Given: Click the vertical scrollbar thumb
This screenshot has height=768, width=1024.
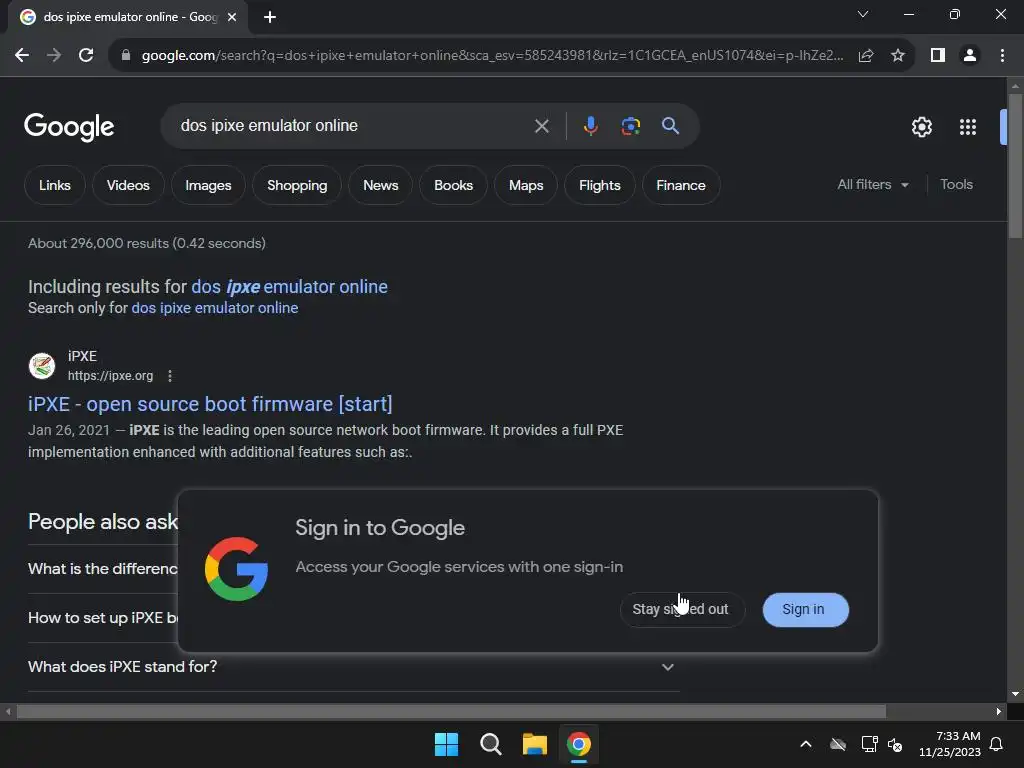Looking at the screenshot, I should 1015,166.
